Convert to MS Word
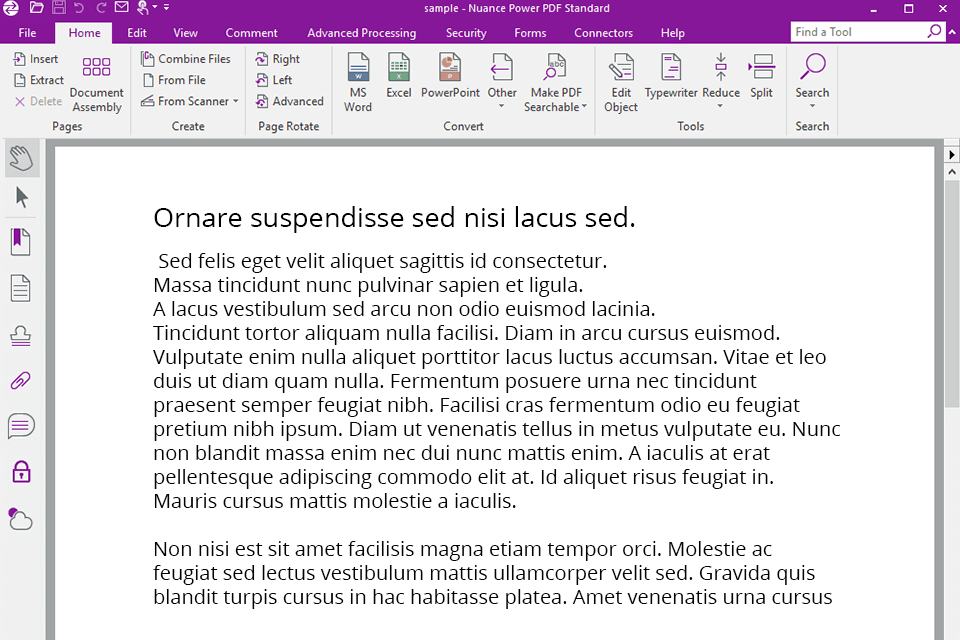 point(358,83)
